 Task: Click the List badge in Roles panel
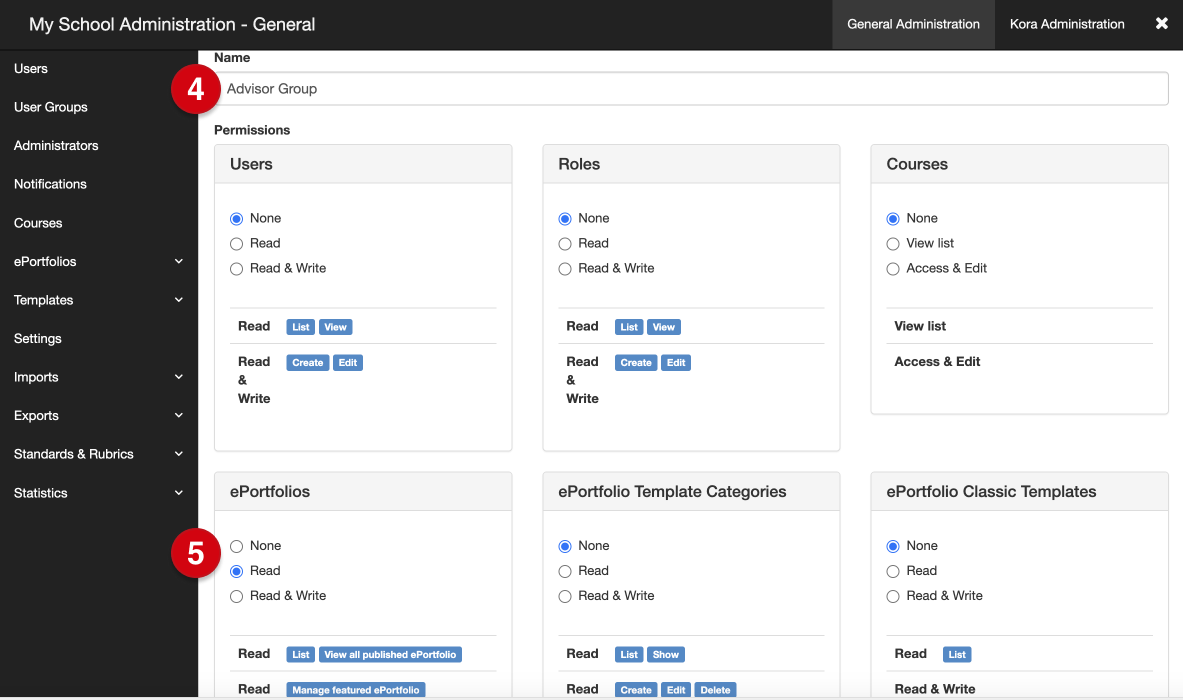point(628,327)
